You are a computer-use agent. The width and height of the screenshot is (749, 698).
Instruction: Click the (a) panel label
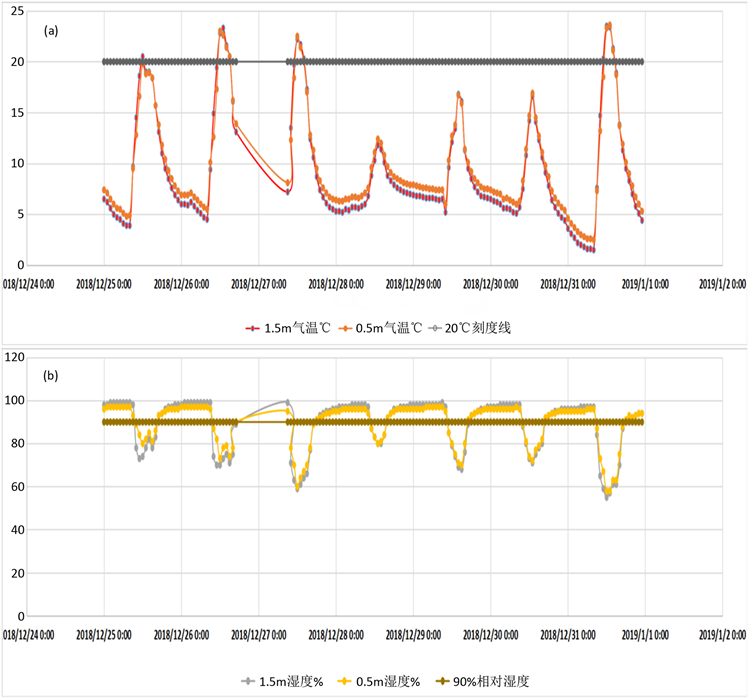pos(51,31)
